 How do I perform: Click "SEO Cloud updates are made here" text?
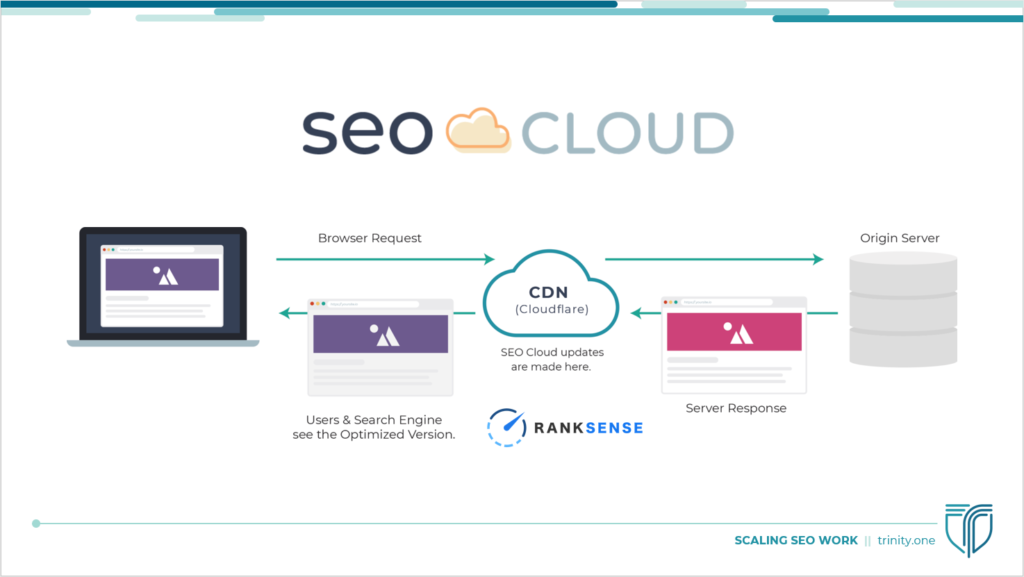pos(552,360)
